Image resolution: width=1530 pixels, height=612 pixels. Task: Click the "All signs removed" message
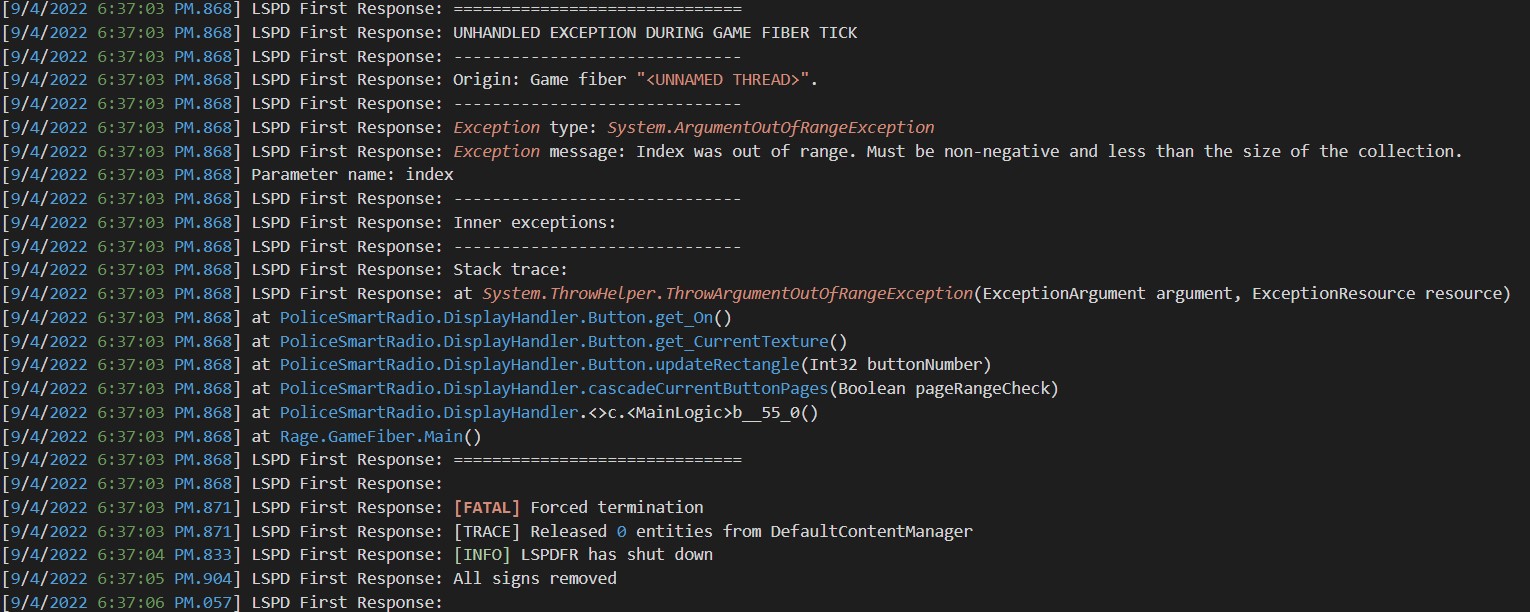534,579
